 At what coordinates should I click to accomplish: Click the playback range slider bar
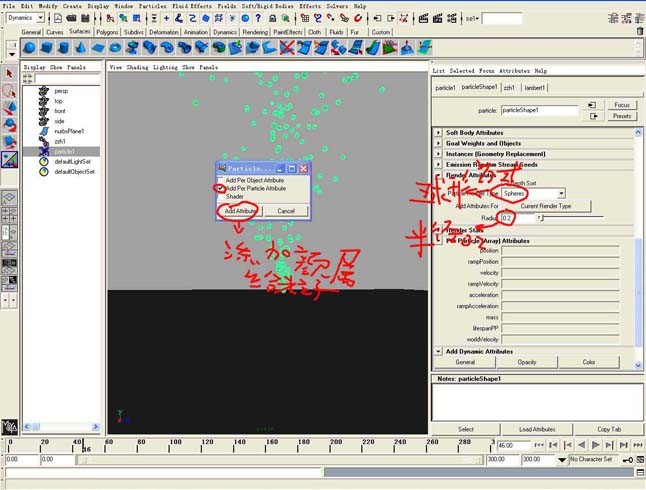pos(279,460)
